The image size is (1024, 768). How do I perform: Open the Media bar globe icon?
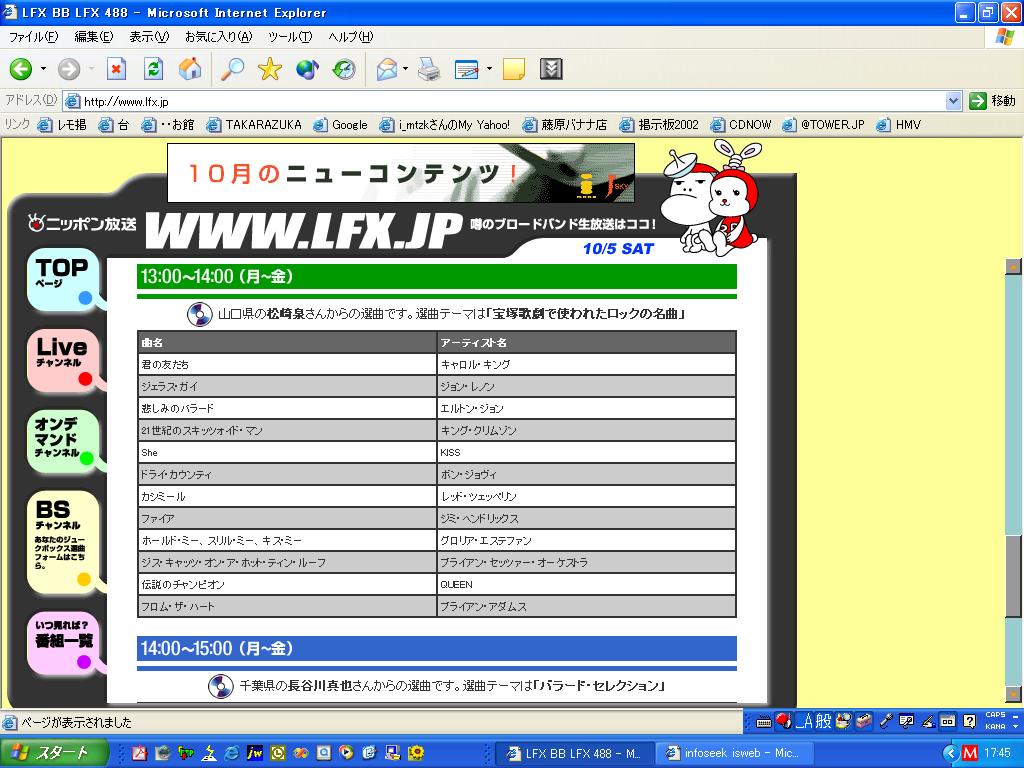click(x=307, y=69)
